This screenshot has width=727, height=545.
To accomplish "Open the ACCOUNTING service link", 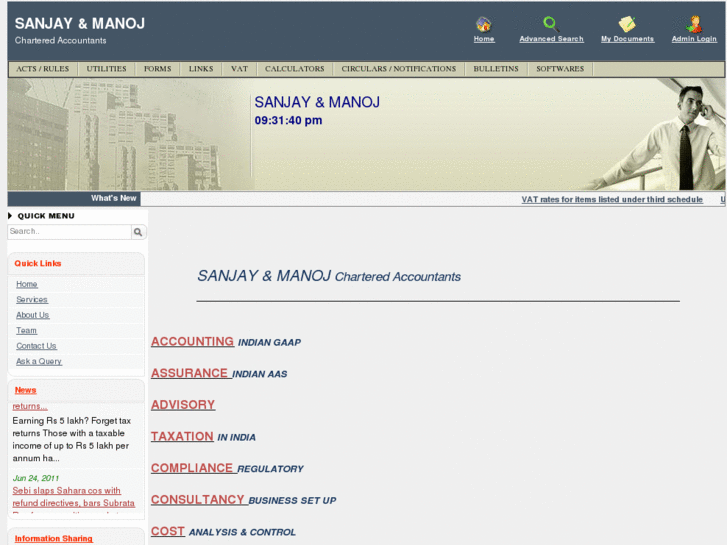I will click(192, 341).
